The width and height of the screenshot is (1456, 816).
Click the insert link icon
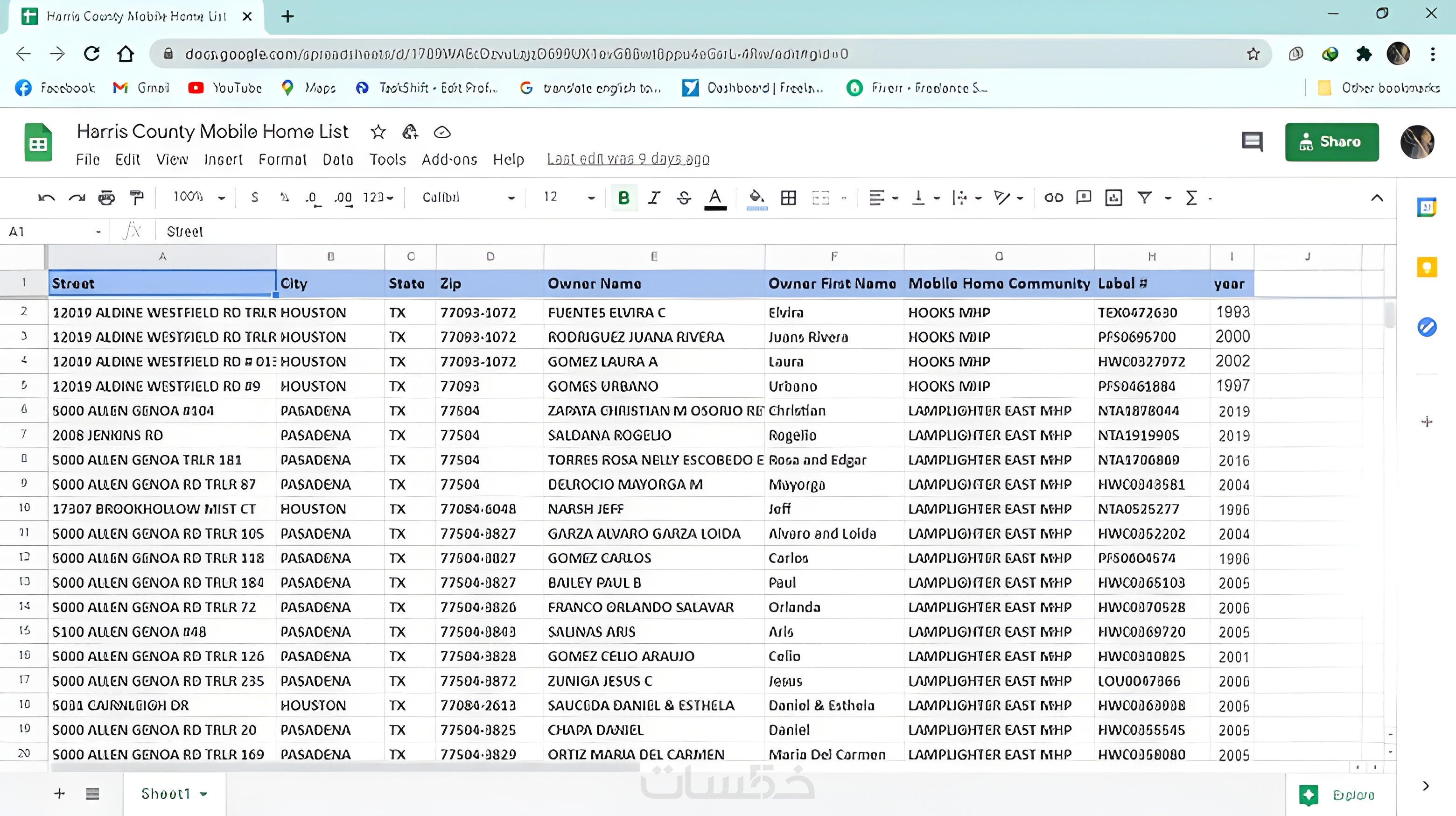(x=1054, y=197)
